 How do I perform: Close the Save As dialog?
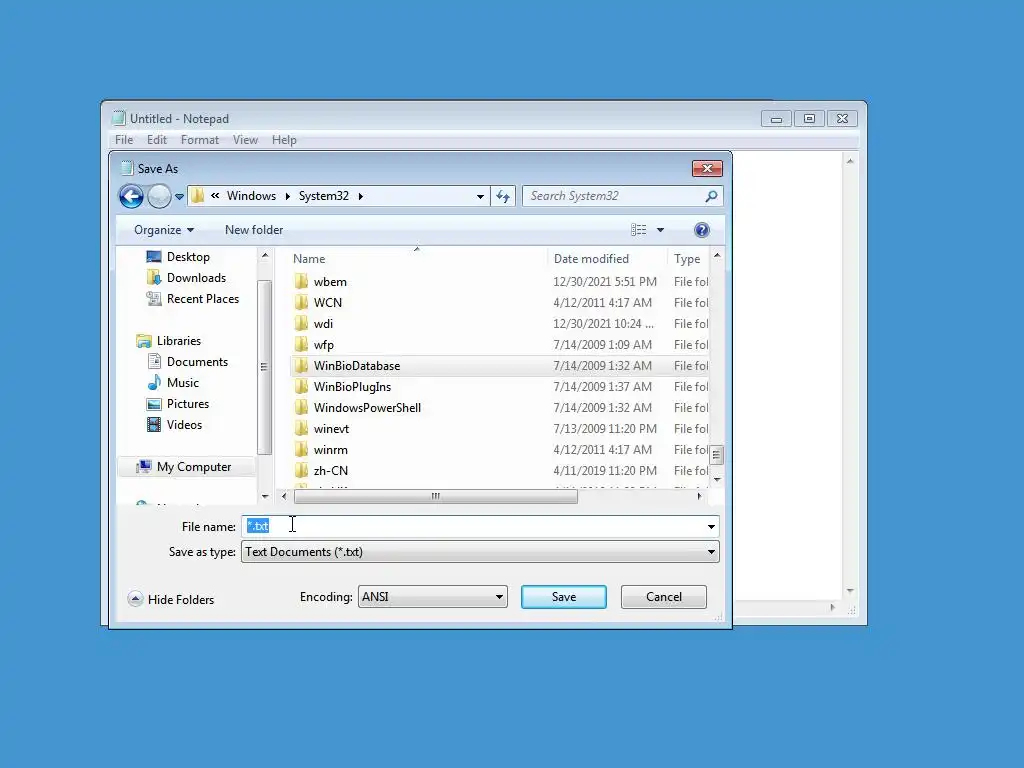[707, 168]
